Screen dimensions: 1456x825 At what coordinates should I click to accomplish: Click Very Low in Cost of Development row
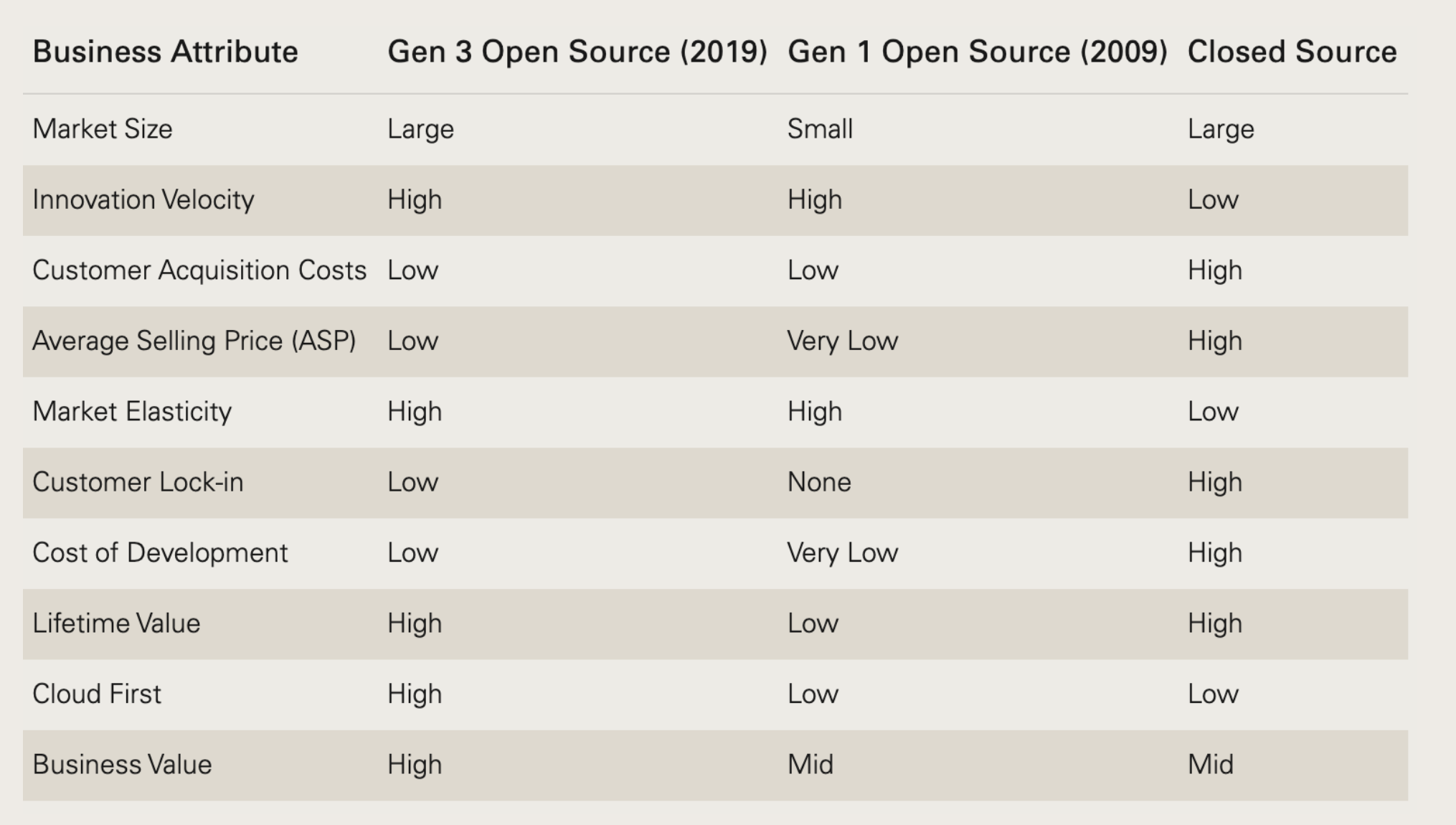[842, 553]
